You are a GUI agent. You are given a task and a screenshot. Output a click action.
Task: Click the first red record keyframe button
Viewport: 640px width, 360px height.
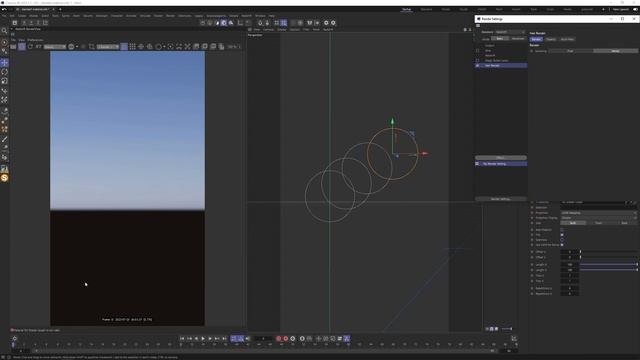279,338
